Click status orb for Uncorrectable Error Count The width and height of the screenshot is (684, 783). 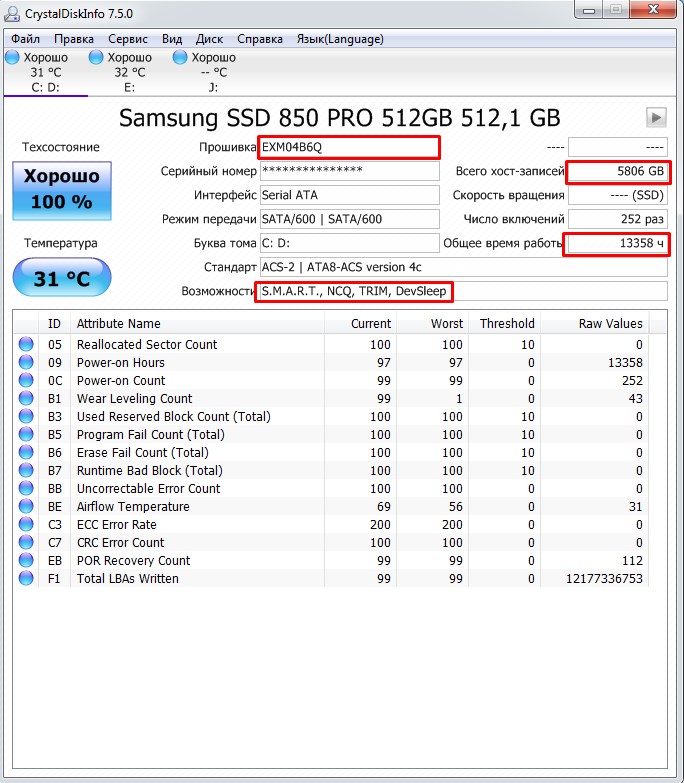pos(26,488)
